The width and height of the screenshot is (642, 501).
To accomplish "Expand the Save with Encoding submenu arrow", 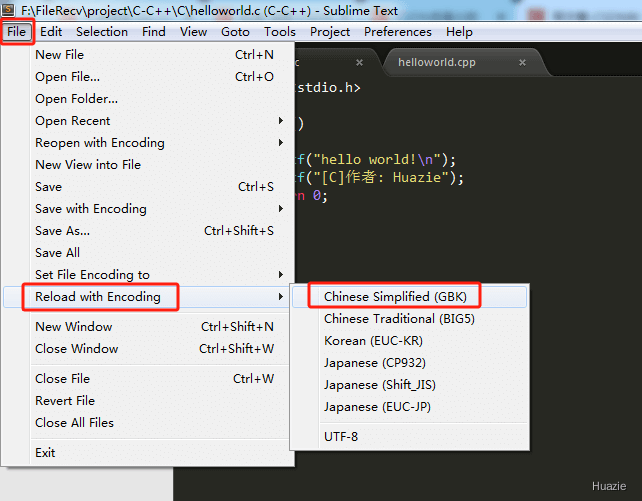I will tap(280, 209).
